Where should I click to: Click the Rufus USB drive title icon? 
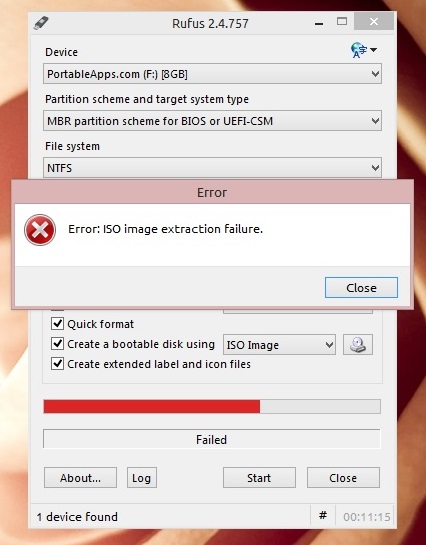coord(42,23)
